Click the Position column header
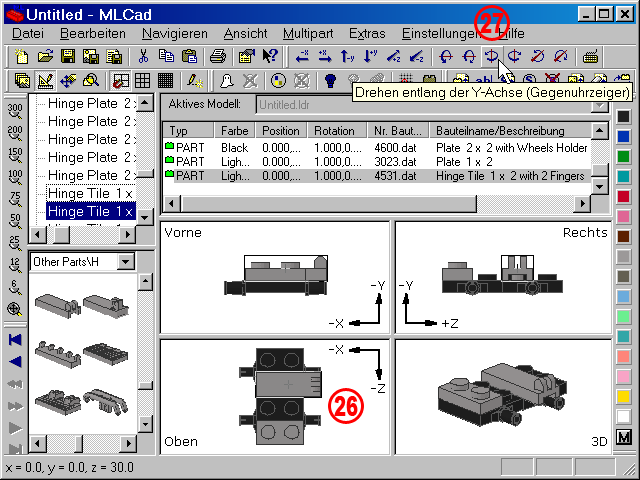 (x=281, y=131)
